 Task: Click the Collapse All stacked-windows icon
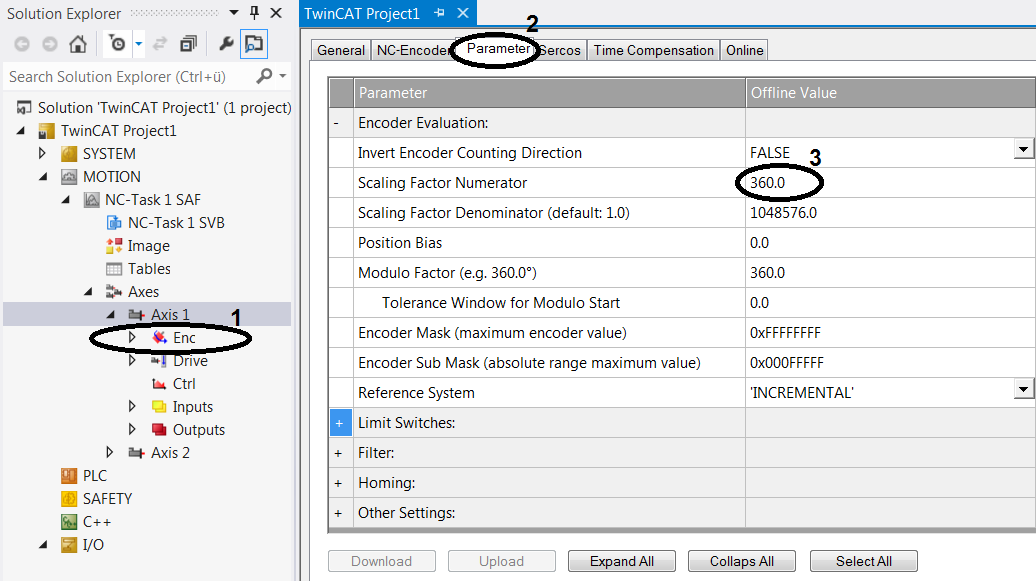(188, 44)
